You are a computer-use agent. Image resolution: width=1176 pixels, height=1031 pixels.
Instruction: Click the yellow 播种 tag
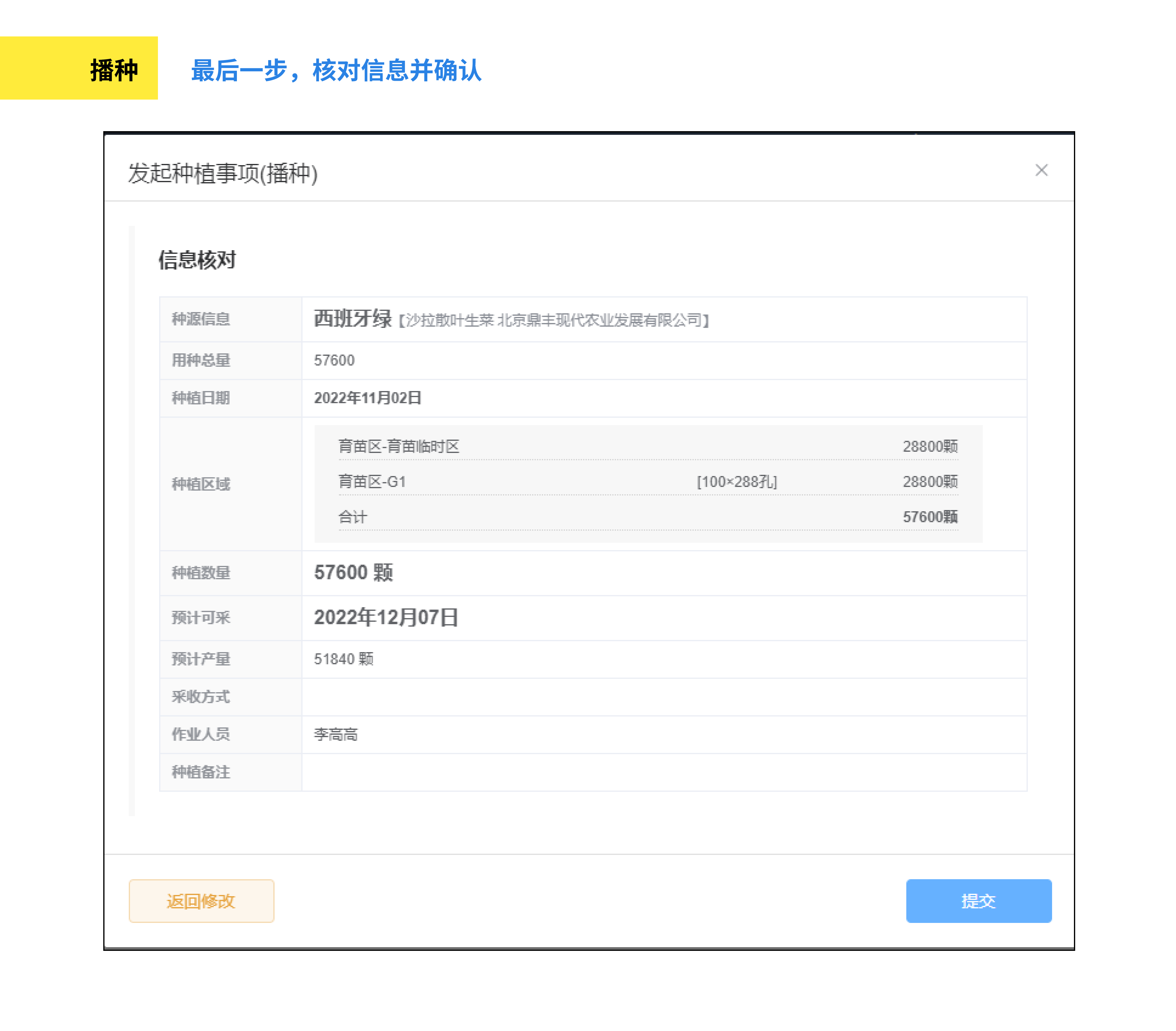[79, 68]
